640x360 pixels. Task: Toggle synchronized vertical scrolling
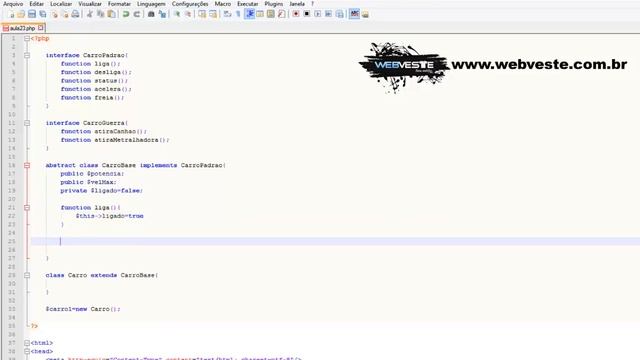pyautogui.click(x=202, y=14)
